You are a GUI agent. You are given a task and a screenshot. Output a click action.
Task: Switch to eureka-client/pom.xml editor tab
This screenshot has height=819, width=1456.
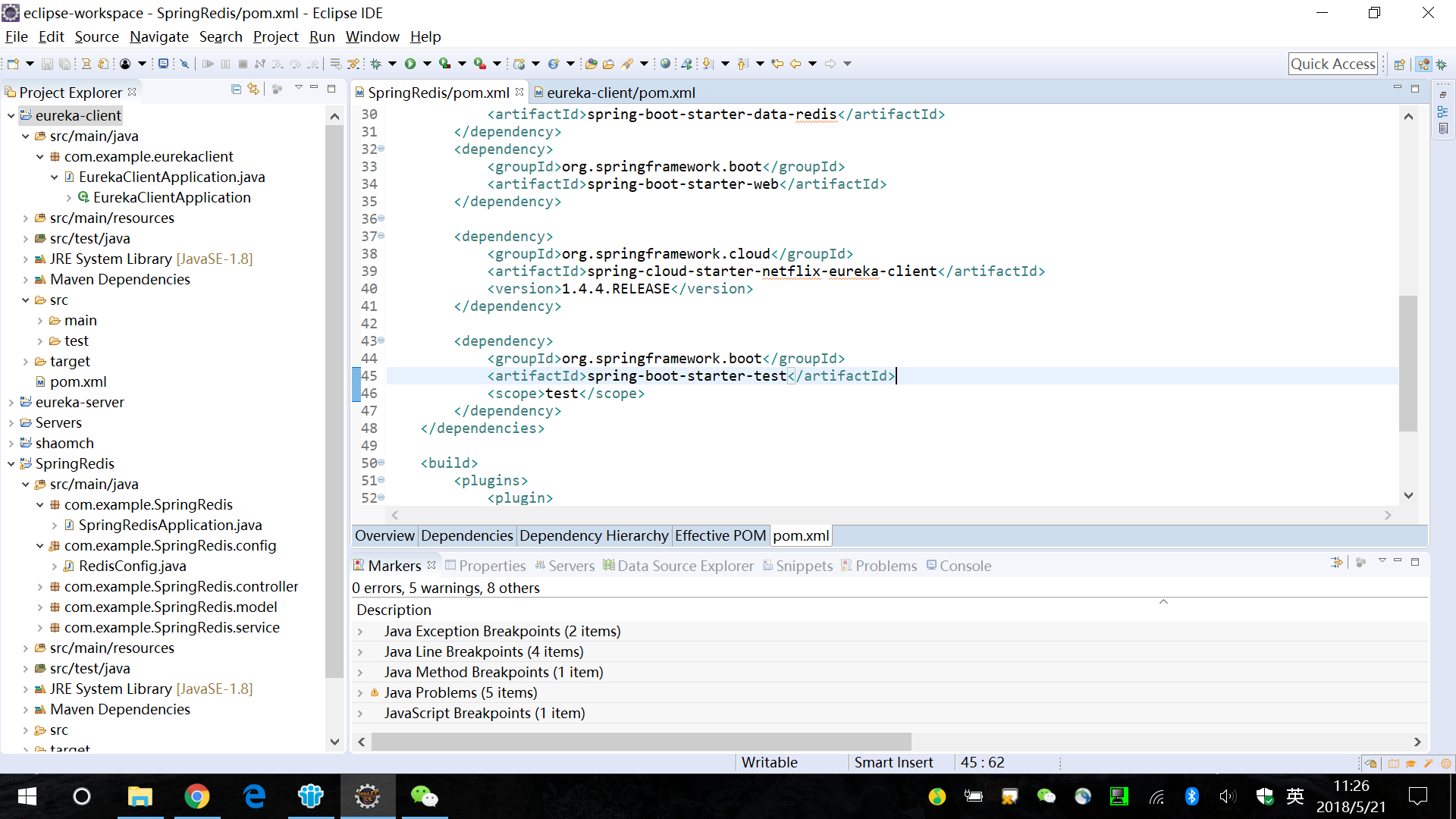click(x=613, y=93)
